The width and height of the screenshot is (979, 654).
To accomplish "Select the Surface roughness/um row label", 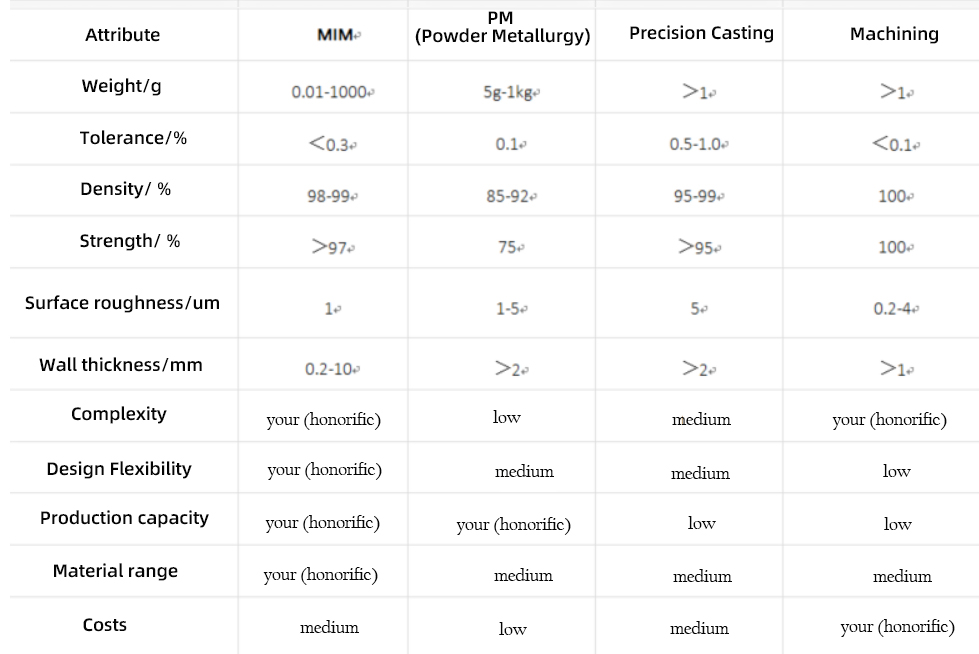I will coord(122,303).
